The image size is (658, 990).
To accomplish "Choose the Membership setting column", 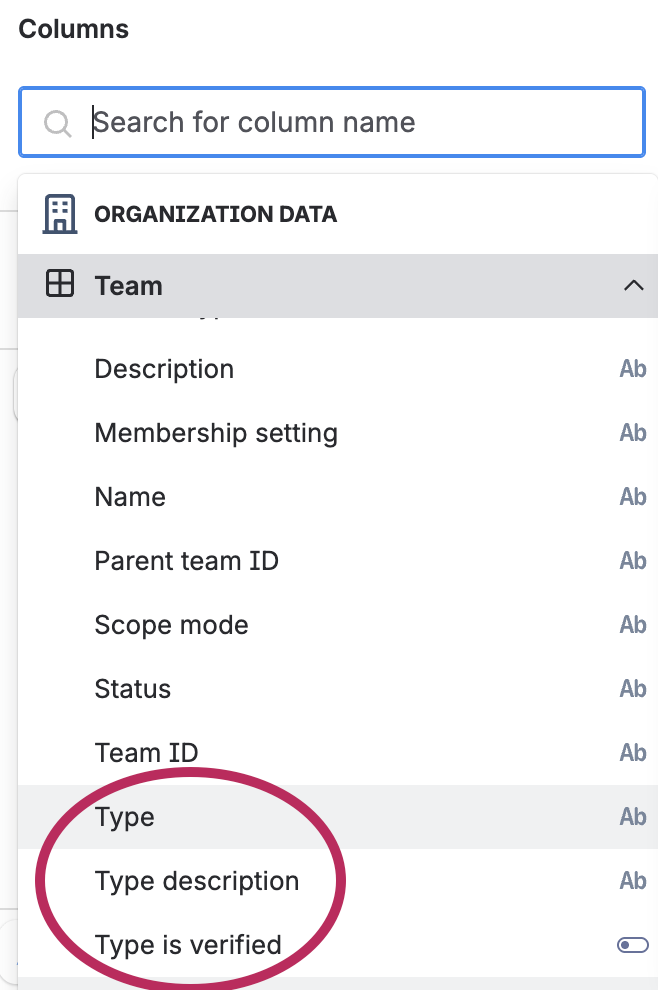I will coord(338,433).
